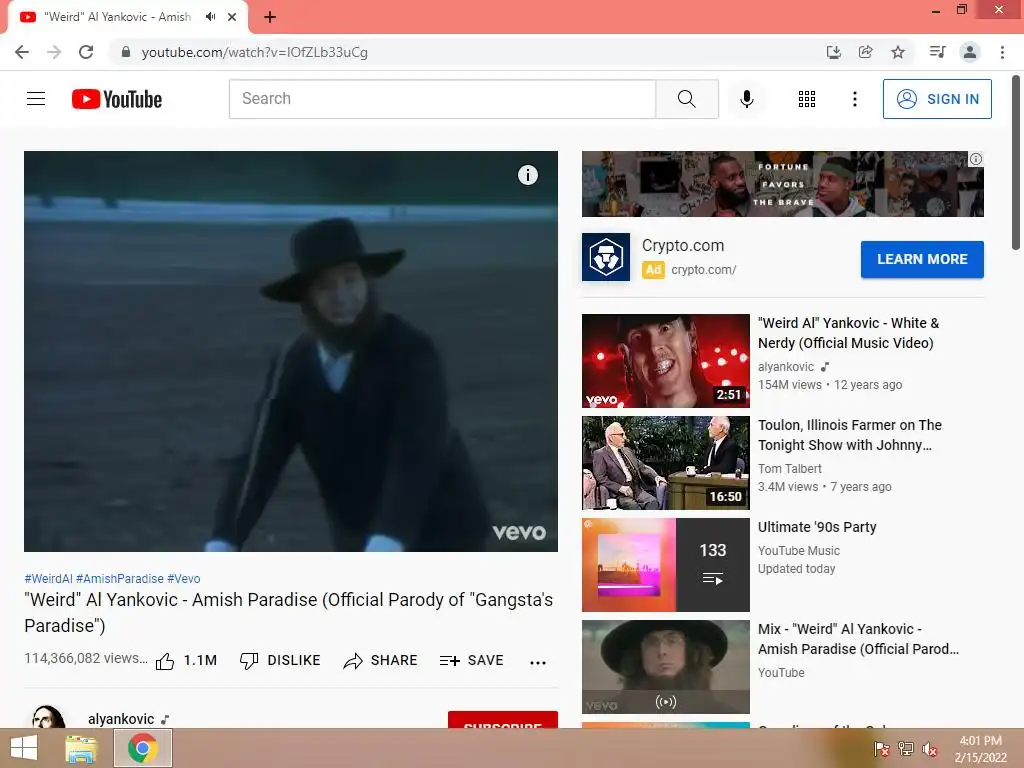Like the video using thumbs up icon

[165, 662]
